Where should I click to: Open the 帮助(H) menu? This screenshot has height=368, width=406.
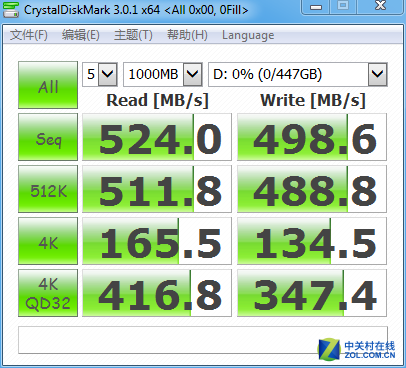(x=187, y=35)
